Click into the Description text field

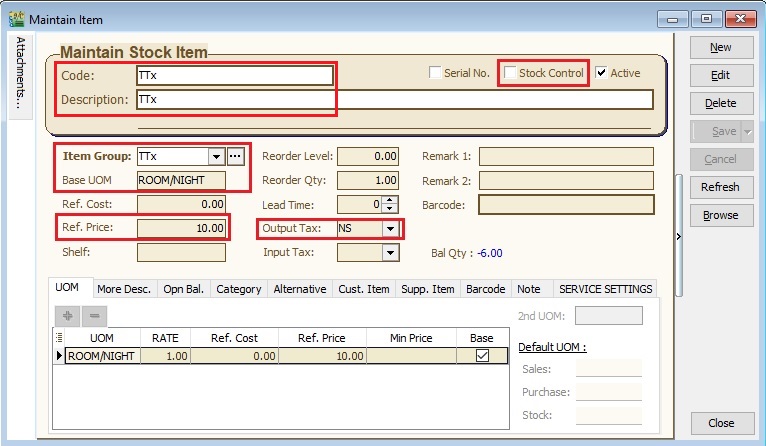(x=394, y=100)
